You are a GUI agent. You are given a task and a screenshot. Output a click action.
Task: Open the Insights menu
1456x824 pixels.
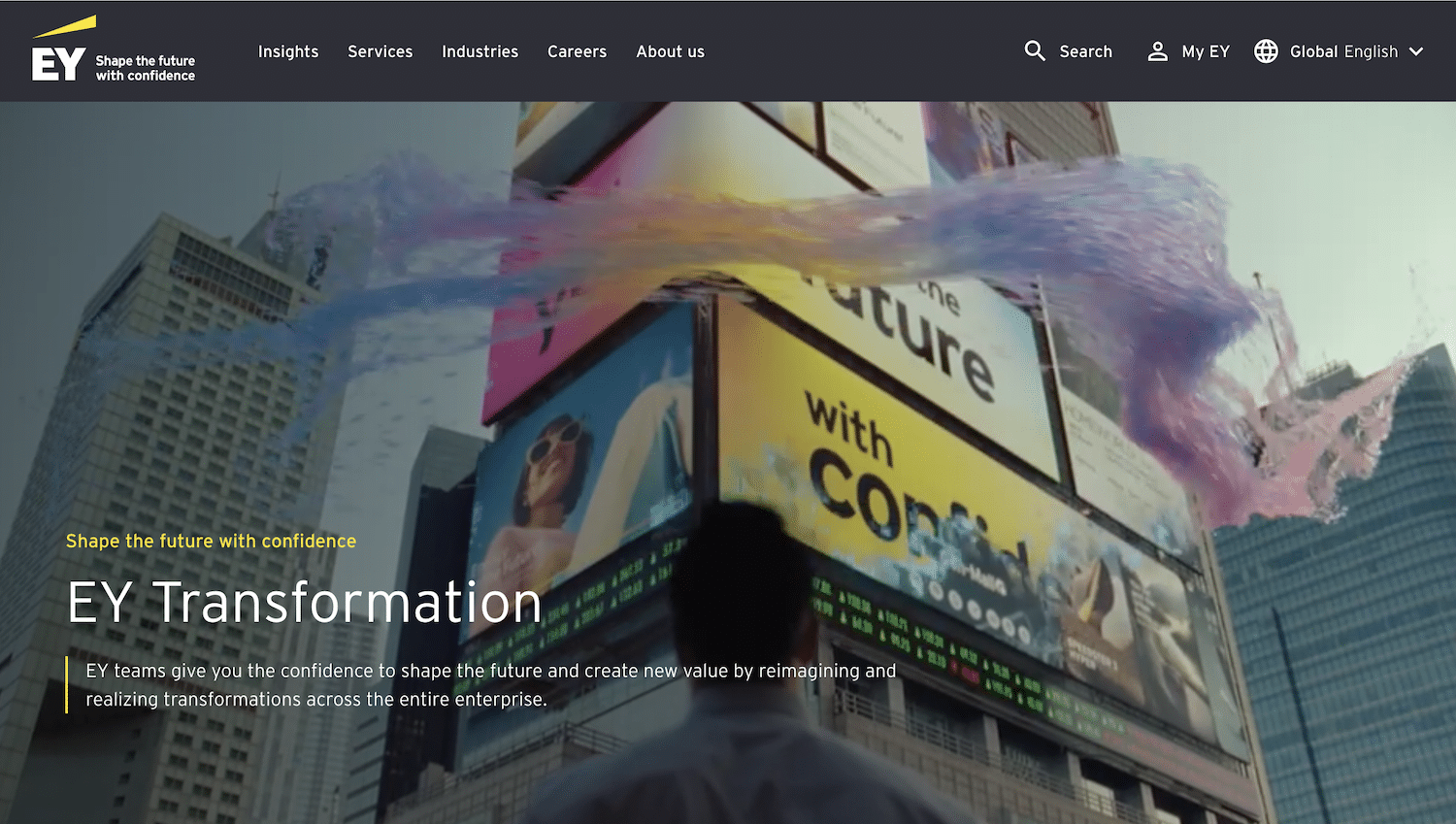pos(288,51)
